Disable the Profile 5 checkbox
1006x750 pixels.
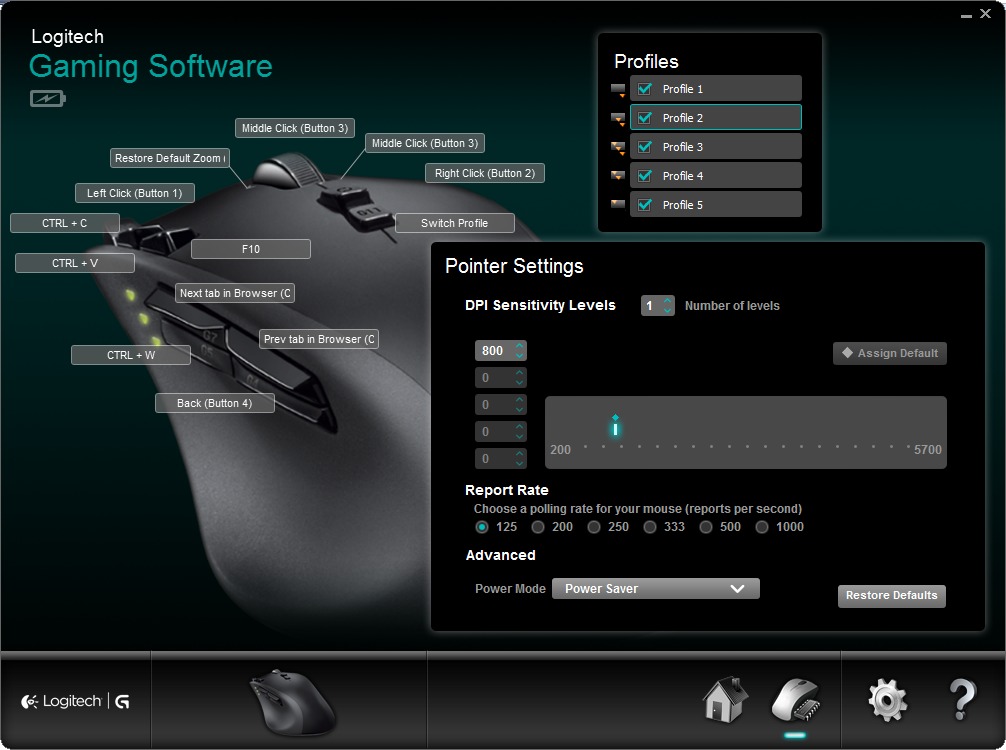[x=644, y=204]
